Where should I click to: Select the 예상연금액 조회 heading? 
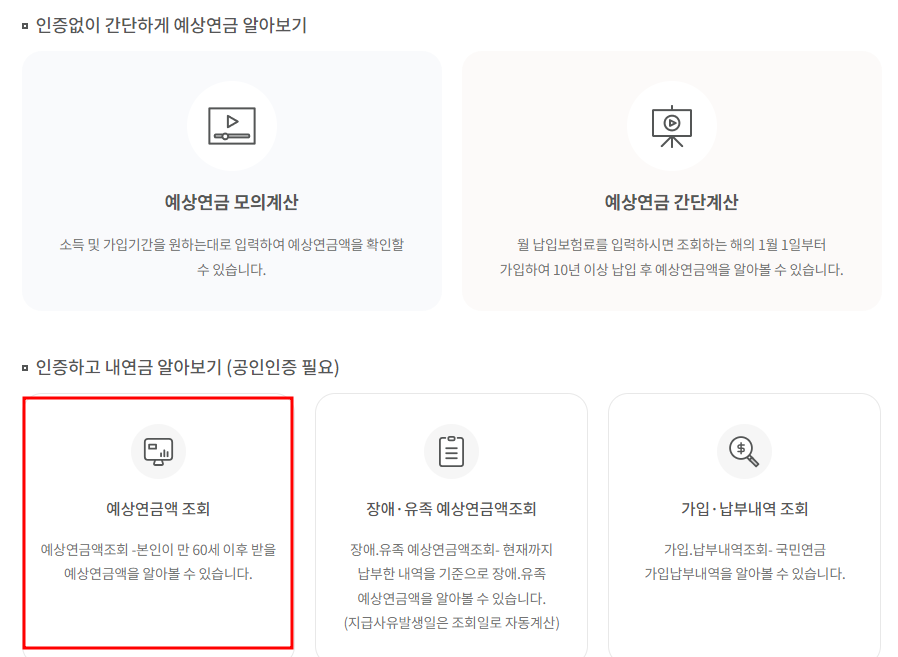pyautogui.click(x=158, y=509)
